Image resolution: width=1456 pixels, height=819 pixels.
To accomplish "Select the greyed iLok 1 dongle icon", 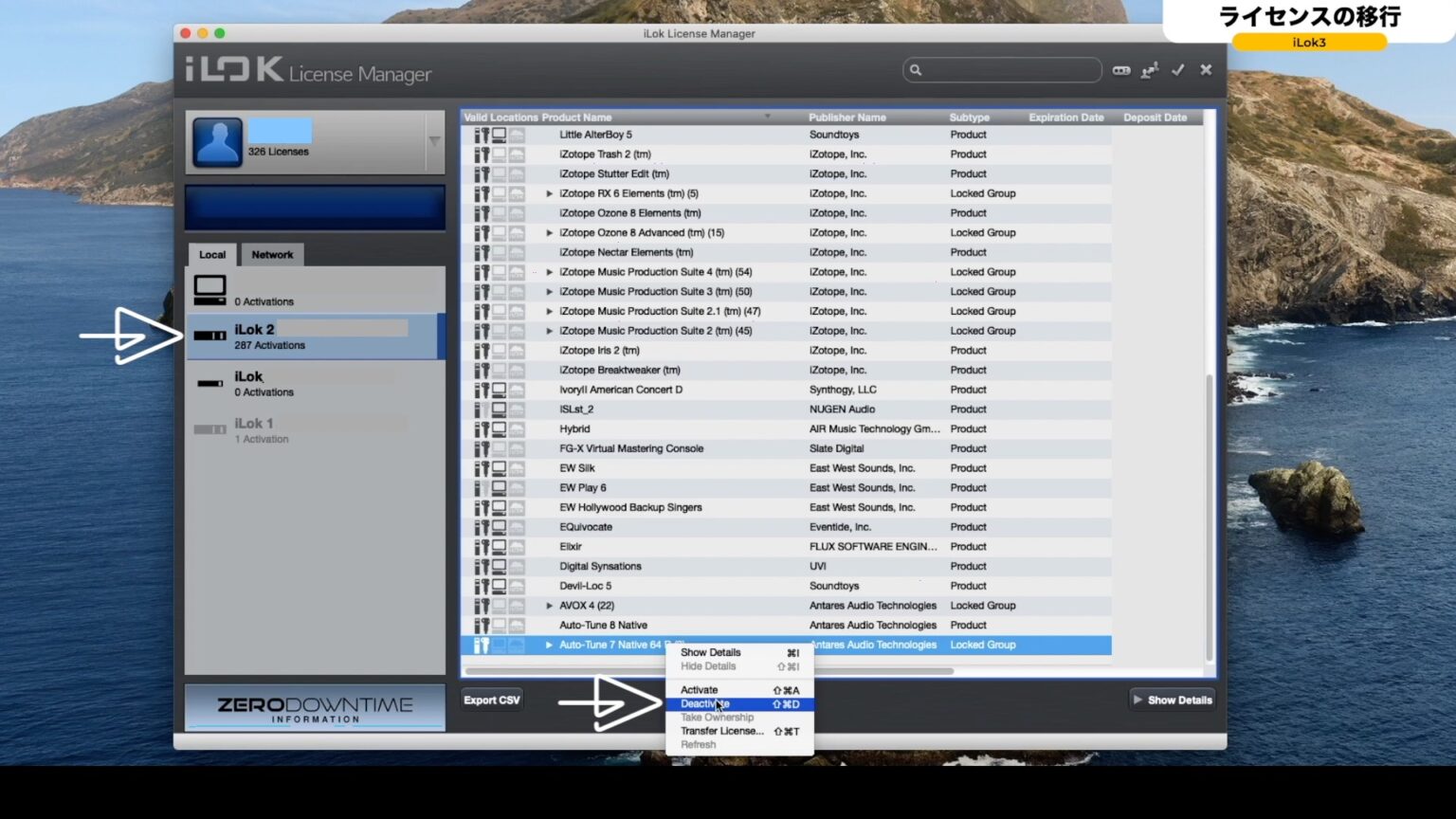I will [209, 429].
